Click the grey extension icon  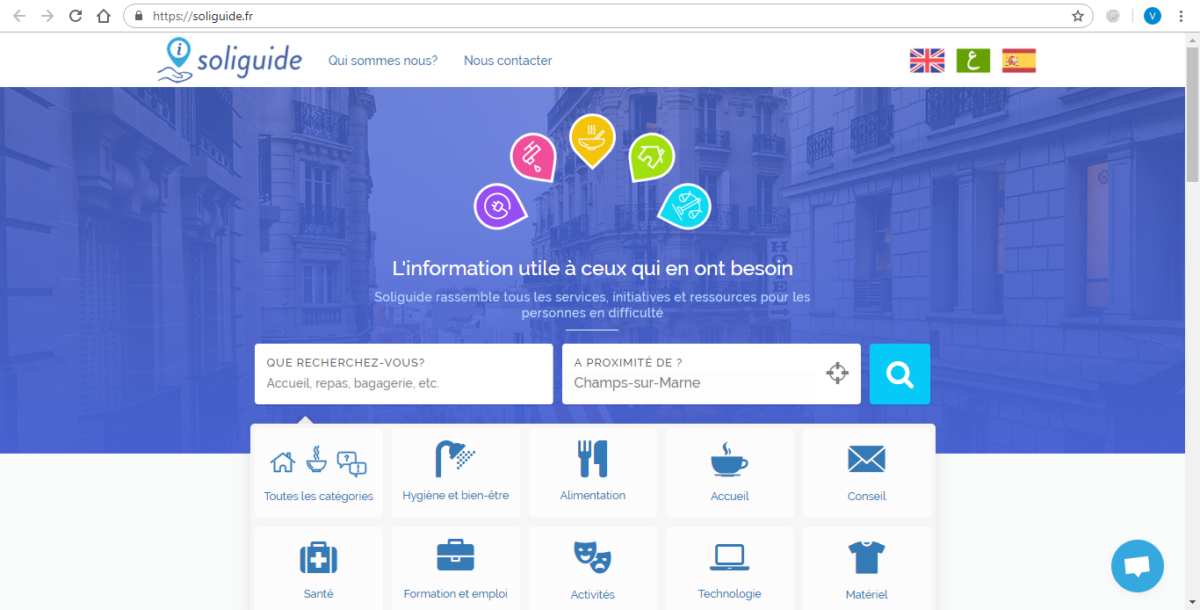[x=1113, y=16]
